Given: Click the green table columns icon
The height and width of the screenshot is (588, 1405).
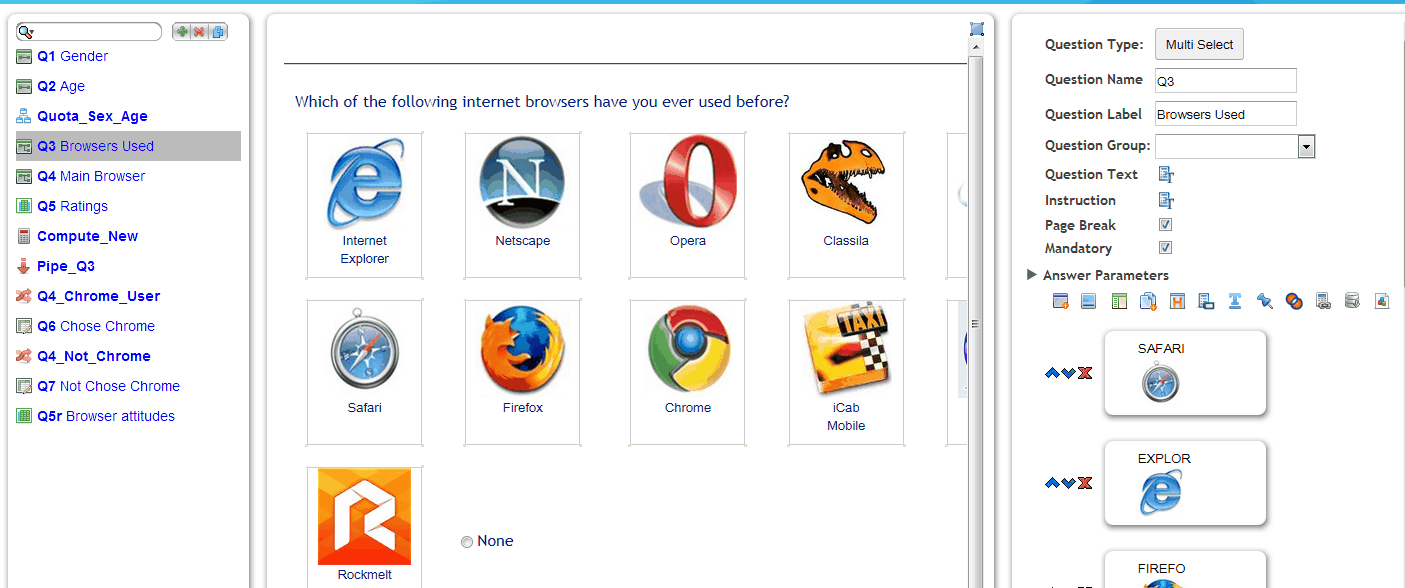Looking at the screenshot, I should point(1119,301).
